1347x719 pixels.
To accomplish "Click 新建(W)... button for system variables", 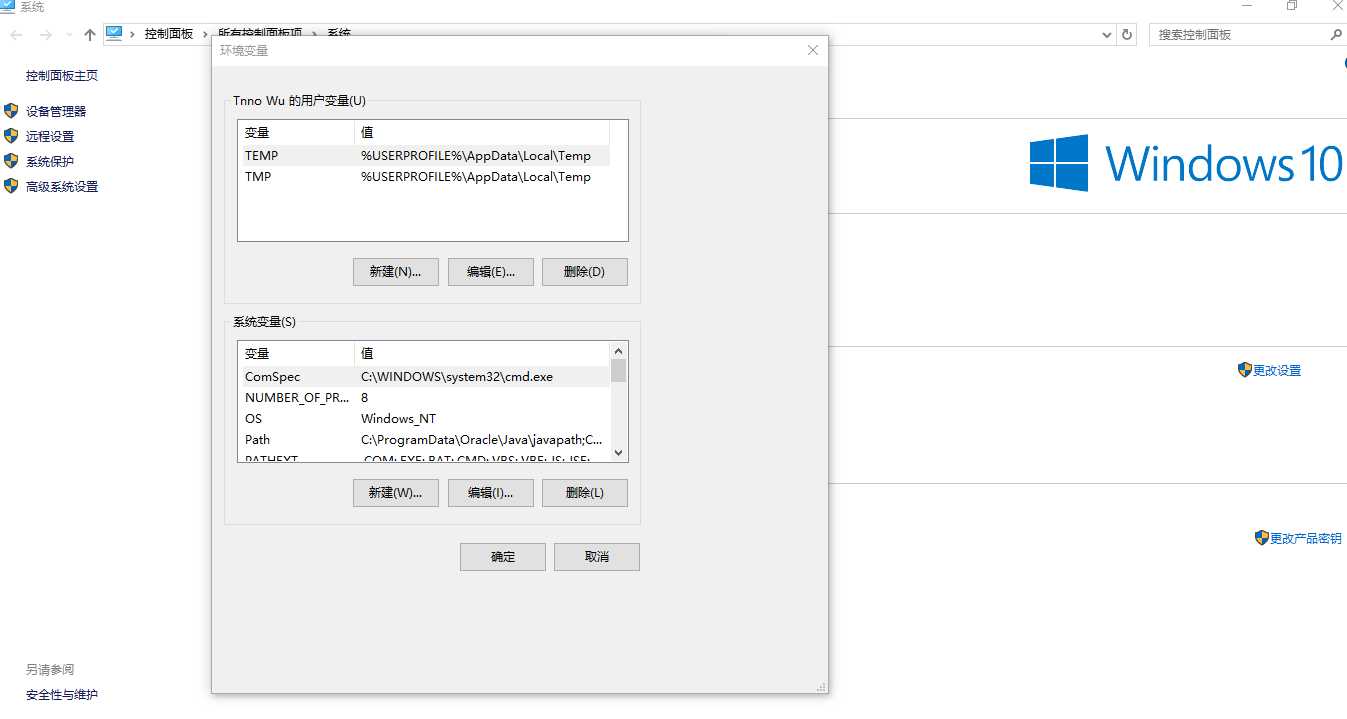I will 396,493.
